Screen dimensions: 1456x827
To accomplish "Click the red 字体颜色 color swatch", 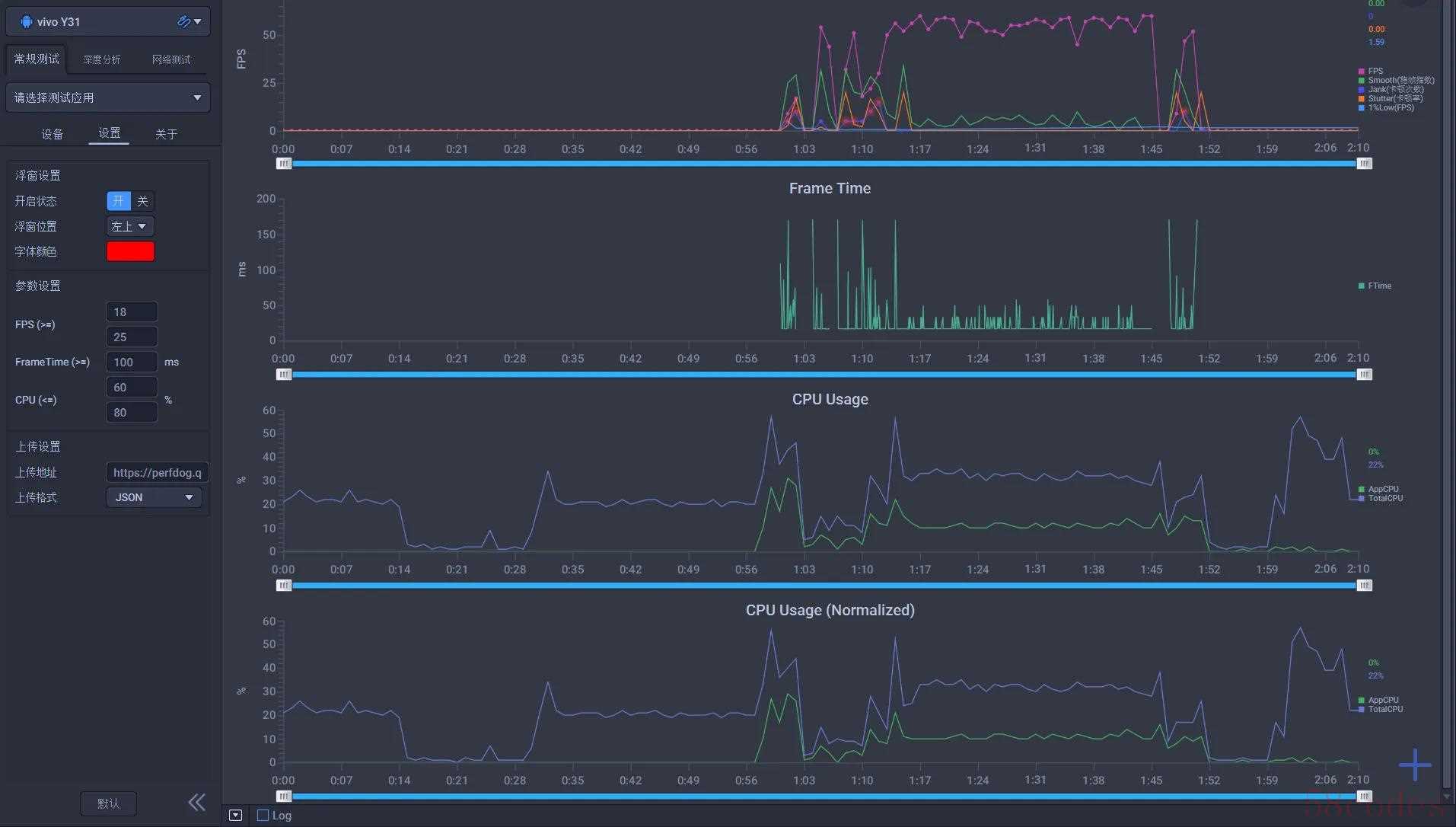I will [x=130, y=251].
